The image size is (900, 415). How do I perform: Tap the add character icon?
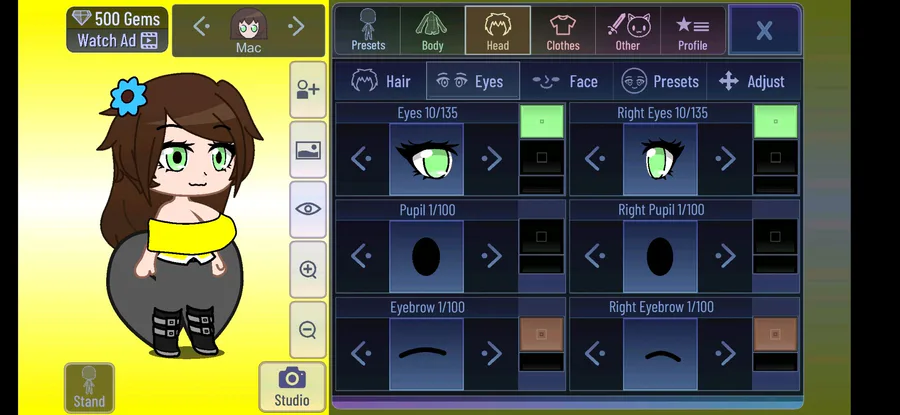pos(308,90)
